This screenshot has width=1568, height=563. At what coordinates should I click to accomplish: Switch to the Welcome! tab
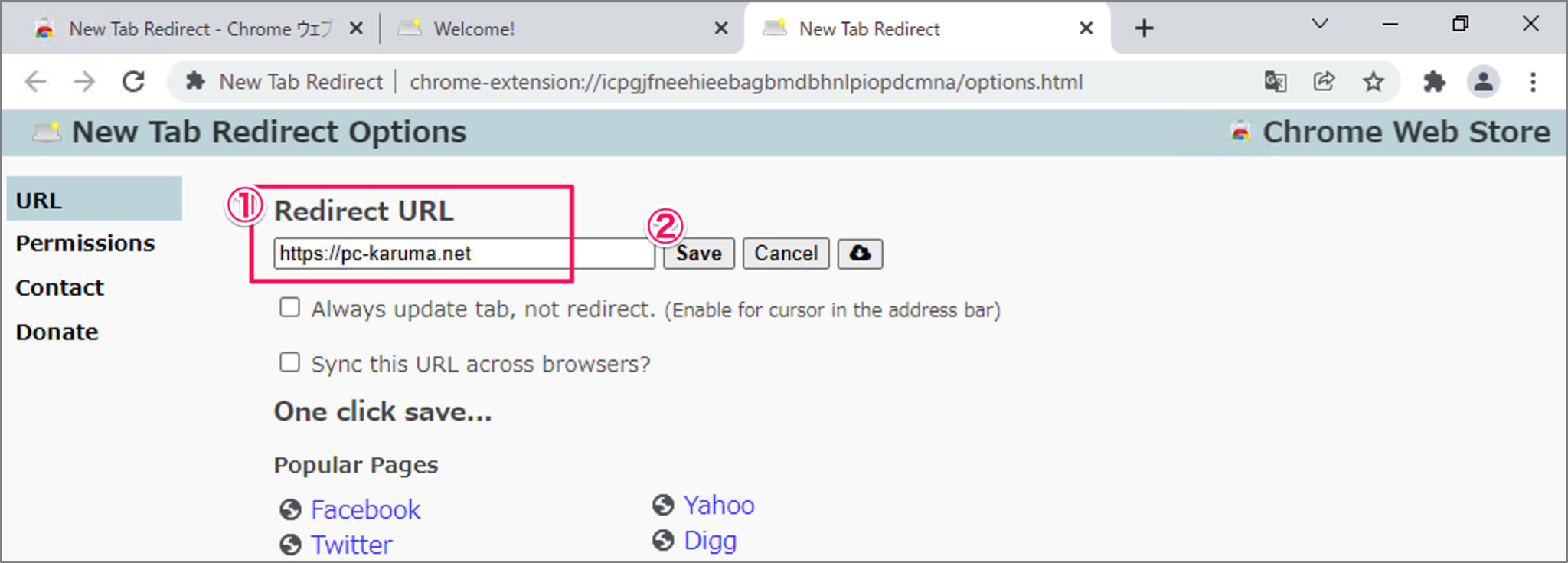click(475, 28)
